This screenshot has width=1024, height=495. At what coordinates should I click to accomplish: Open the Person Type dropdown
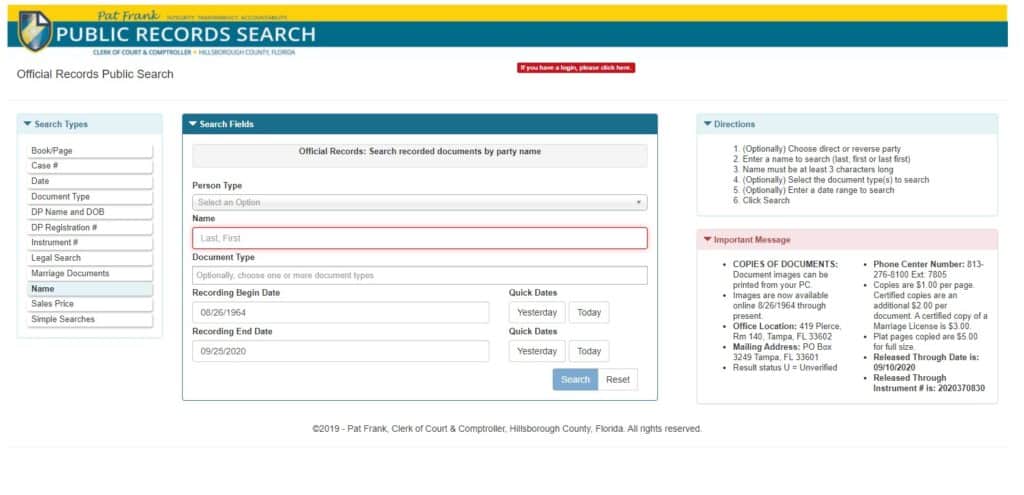coord(419,202)
